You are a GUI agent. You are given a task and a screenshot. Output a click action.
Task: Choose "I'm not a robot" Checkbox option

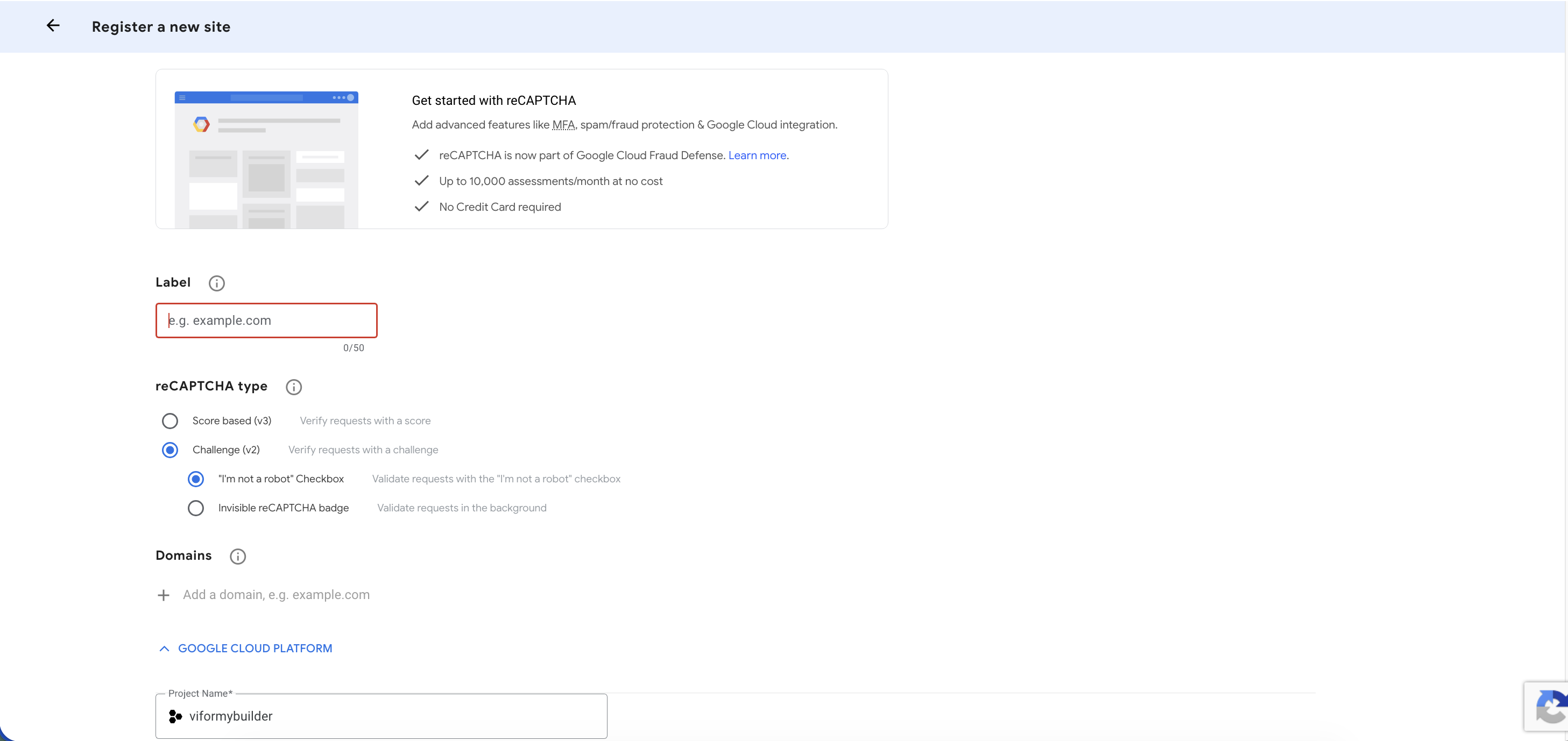click(x=195, y=480)
